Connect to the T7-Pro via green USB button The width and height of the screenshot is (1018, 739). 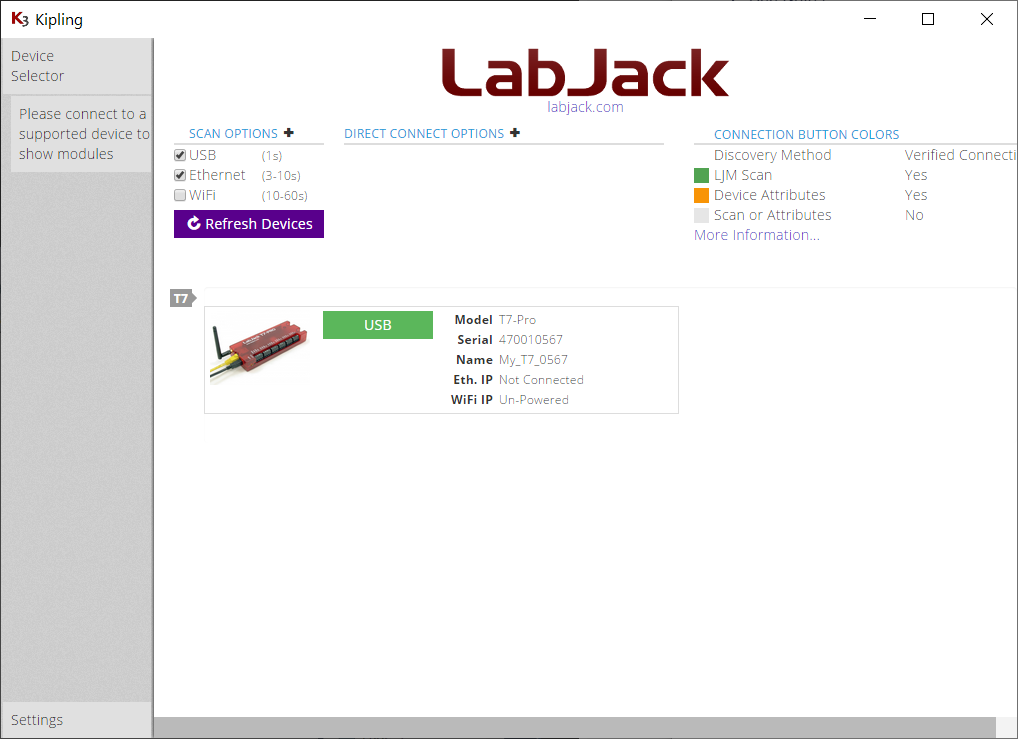click(x=378, y=325)
